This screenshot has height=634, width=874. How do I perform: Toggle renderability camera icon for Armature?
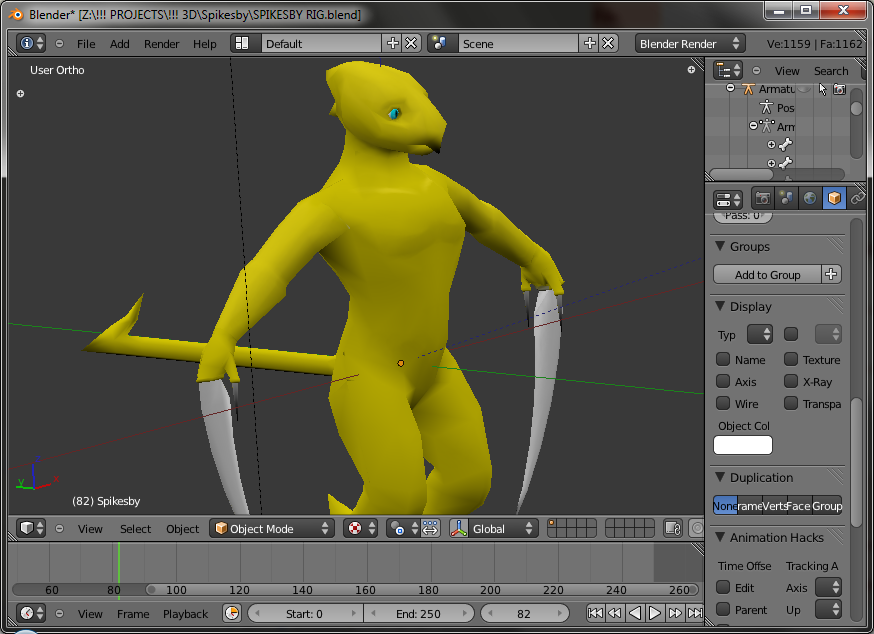(x=840, y=89)
